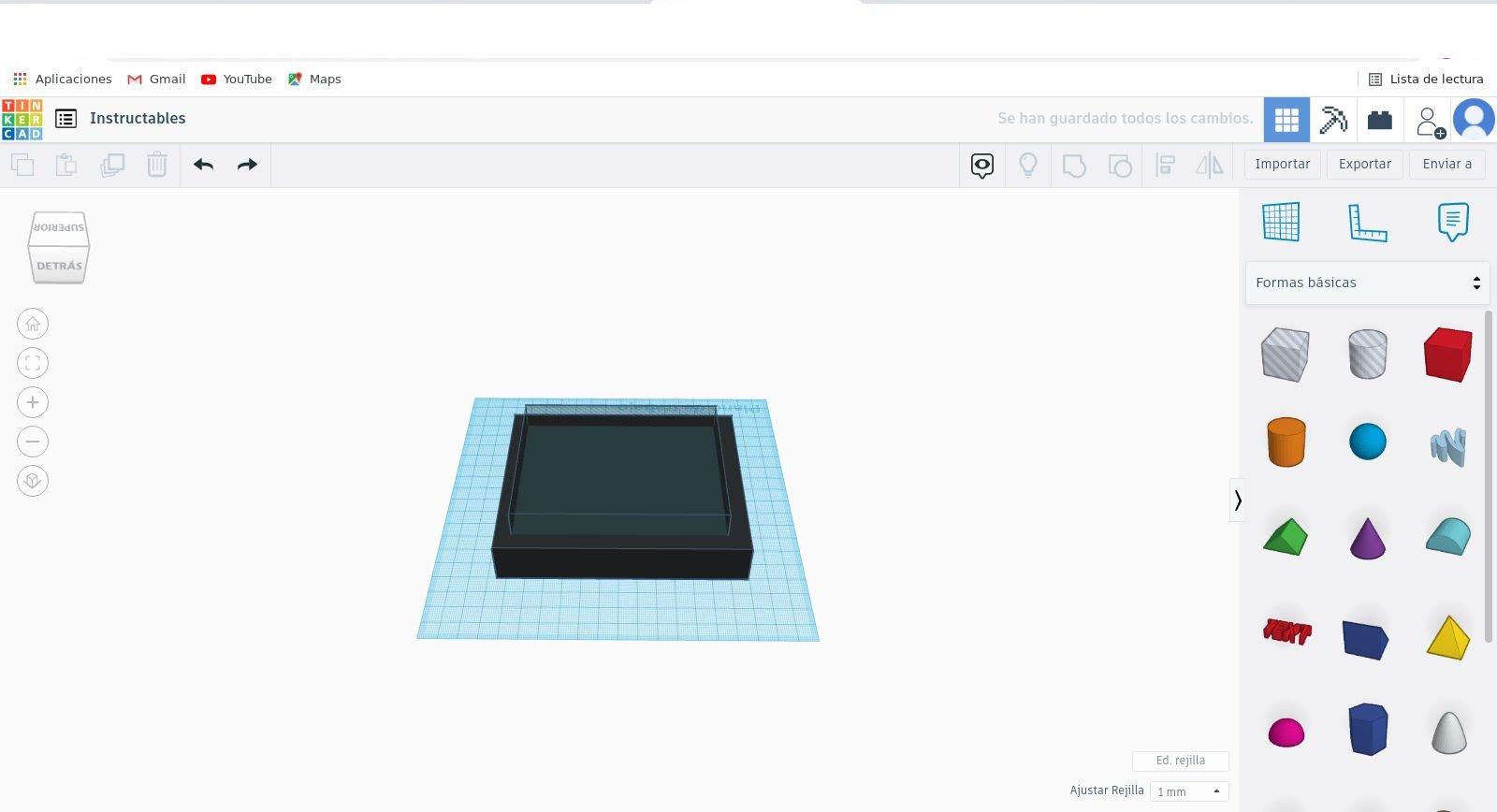Open the notes visibility icon
Viewport: 1497px width, 812px height.
(x=981, y=166)
